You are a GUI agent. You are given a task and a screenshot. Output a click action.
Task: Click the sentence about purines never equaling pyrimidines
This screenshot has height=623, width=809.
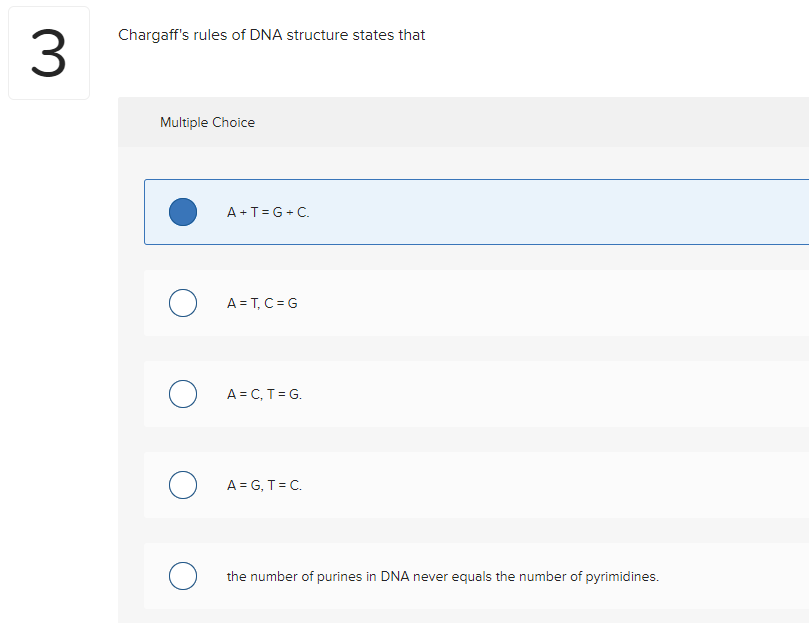[442, 576]
